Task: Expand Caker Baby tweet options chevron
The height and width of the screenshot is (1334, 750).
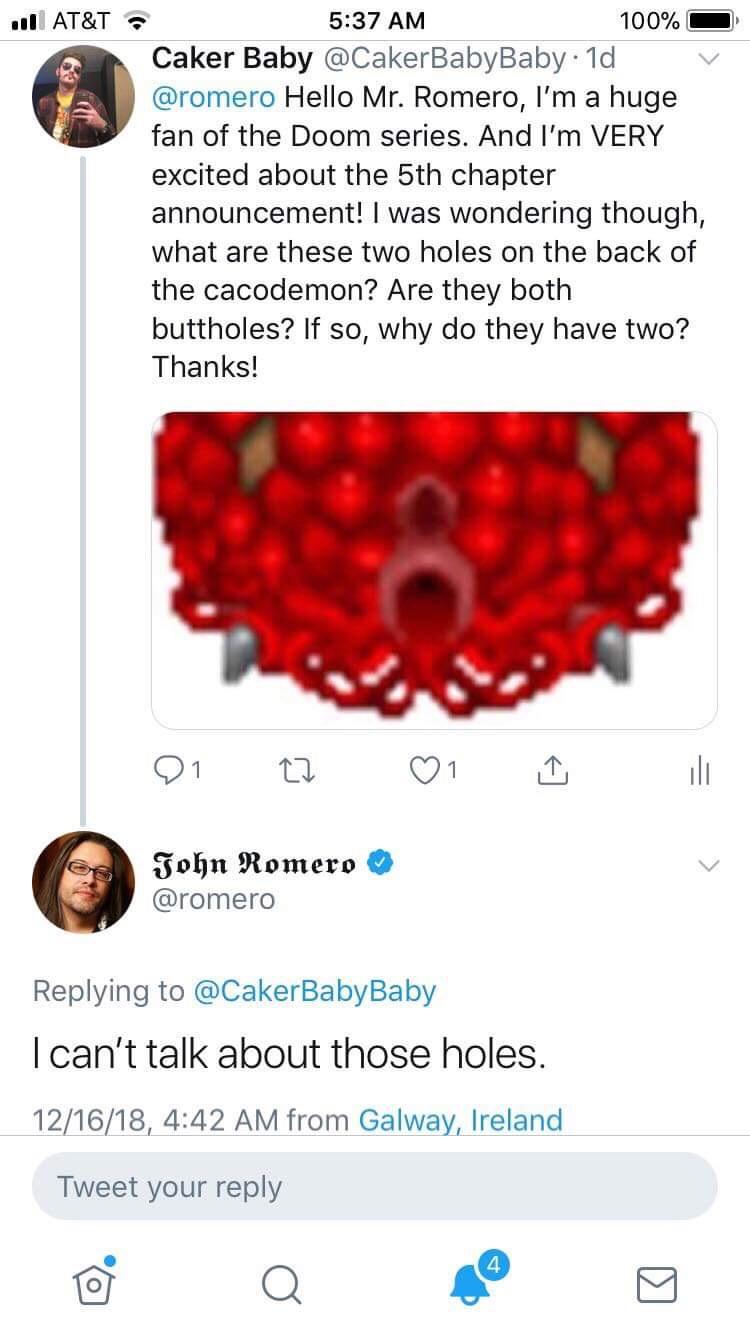Action: click(707, 60)
